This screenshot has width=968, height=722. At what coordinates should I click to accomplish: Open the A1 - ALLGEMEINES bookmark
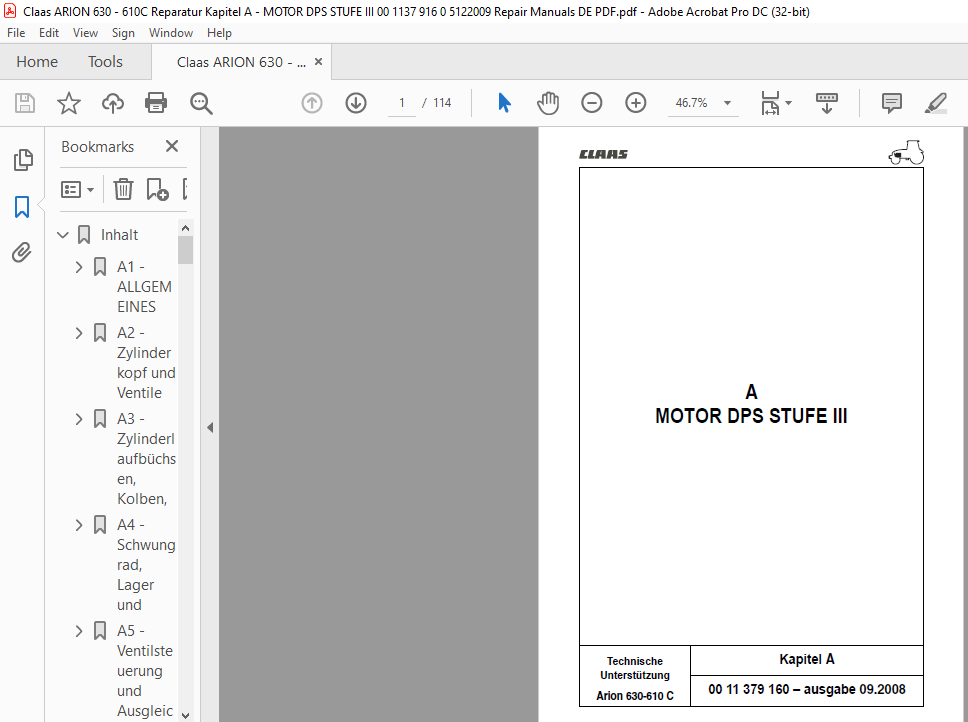tap(144, 287)
